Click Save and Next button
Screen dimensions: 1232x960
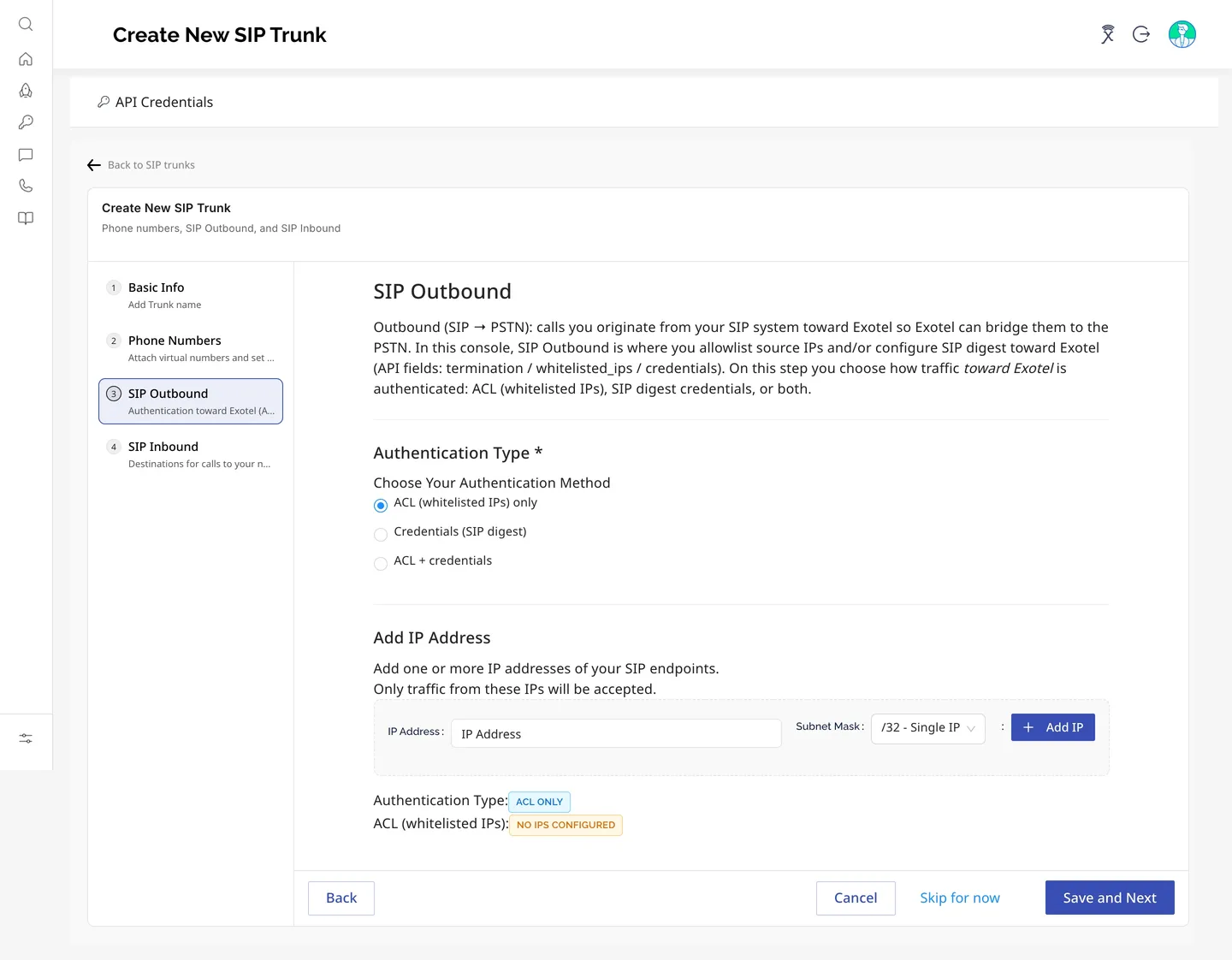[x=1110, y=898]
